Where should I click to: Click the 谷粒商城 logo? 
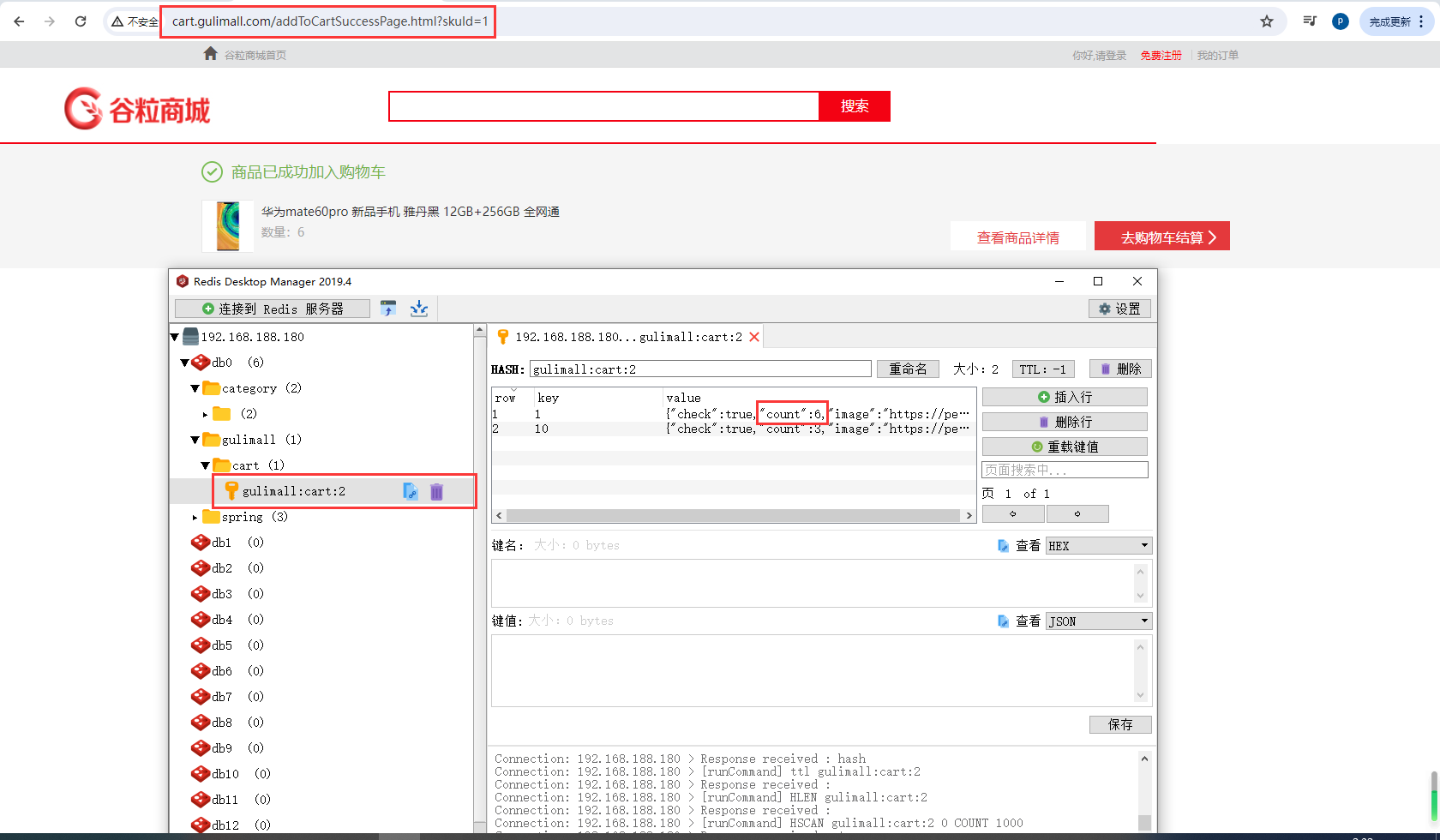point(137,109)
